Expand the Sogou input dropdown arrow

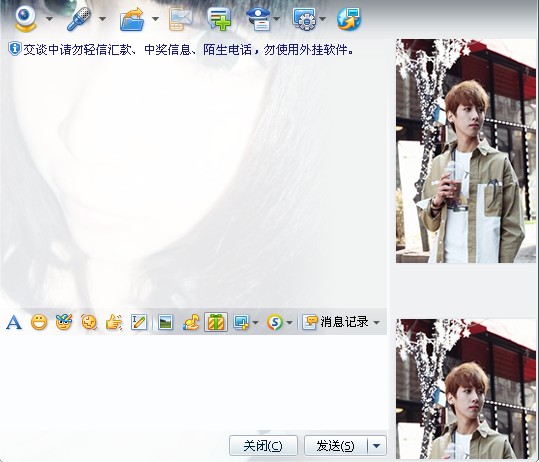click(x=289, y=322)
